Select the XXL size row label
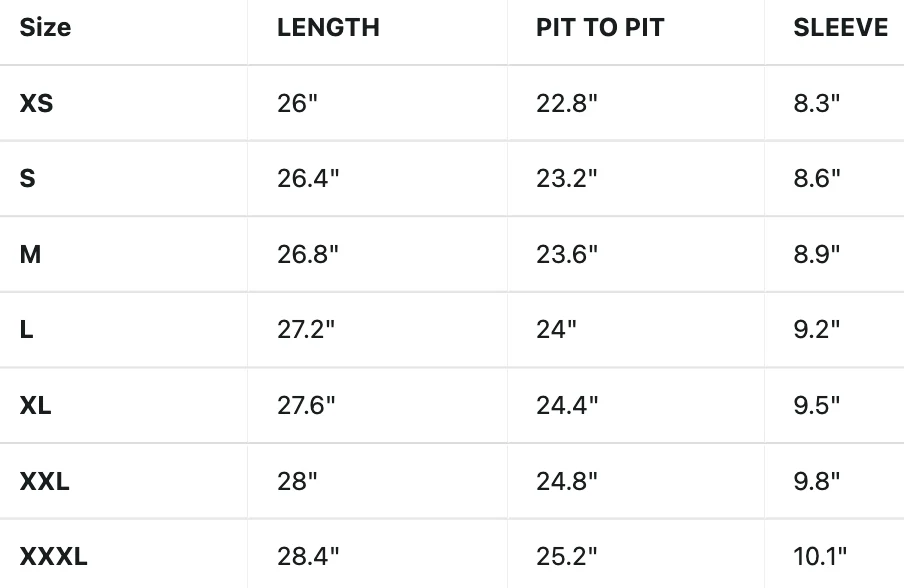 pyautogui.click(x=44, y=481)
